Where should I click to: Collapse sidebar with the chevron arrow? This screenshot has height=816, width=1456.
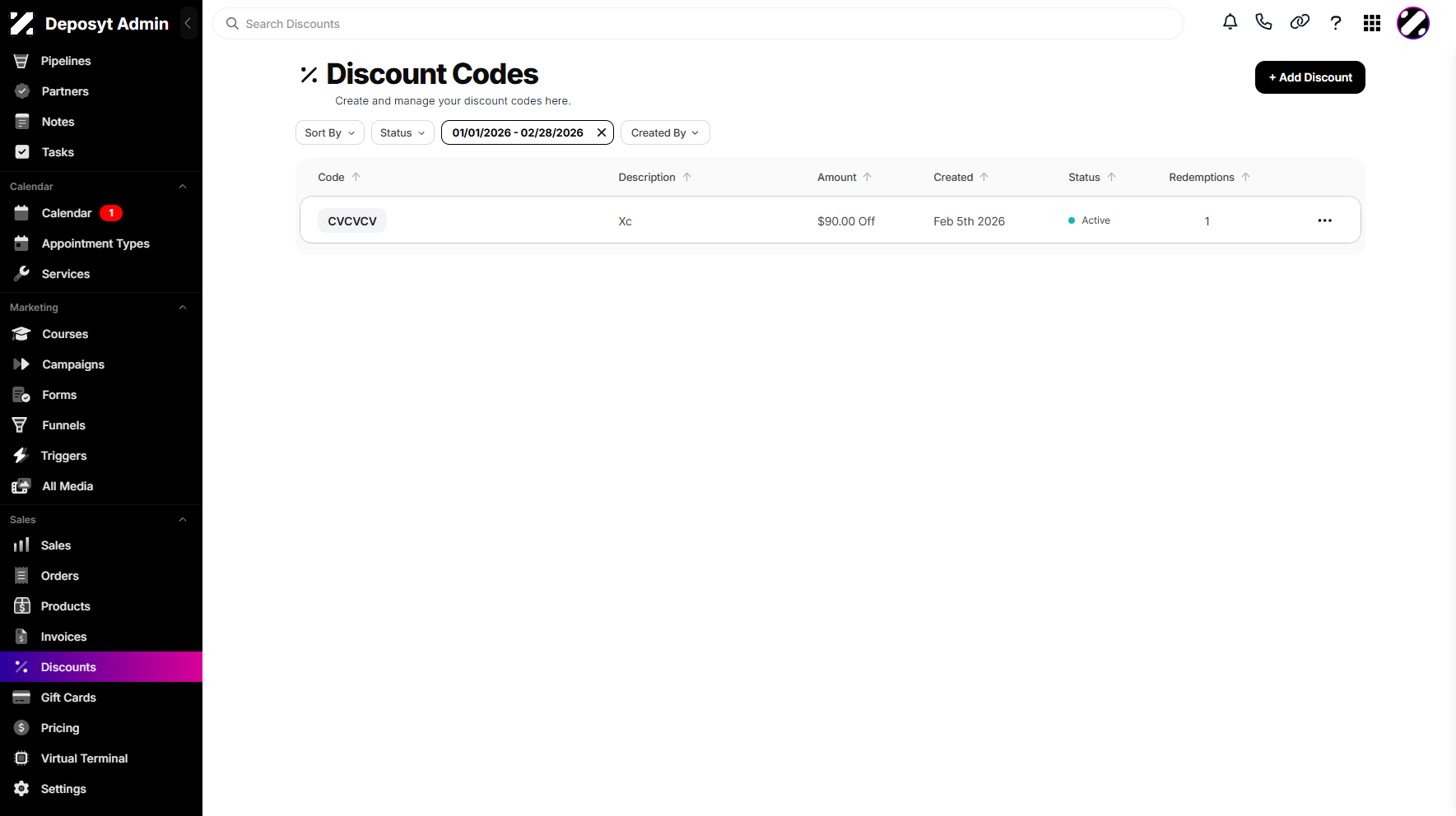point(188,23)
